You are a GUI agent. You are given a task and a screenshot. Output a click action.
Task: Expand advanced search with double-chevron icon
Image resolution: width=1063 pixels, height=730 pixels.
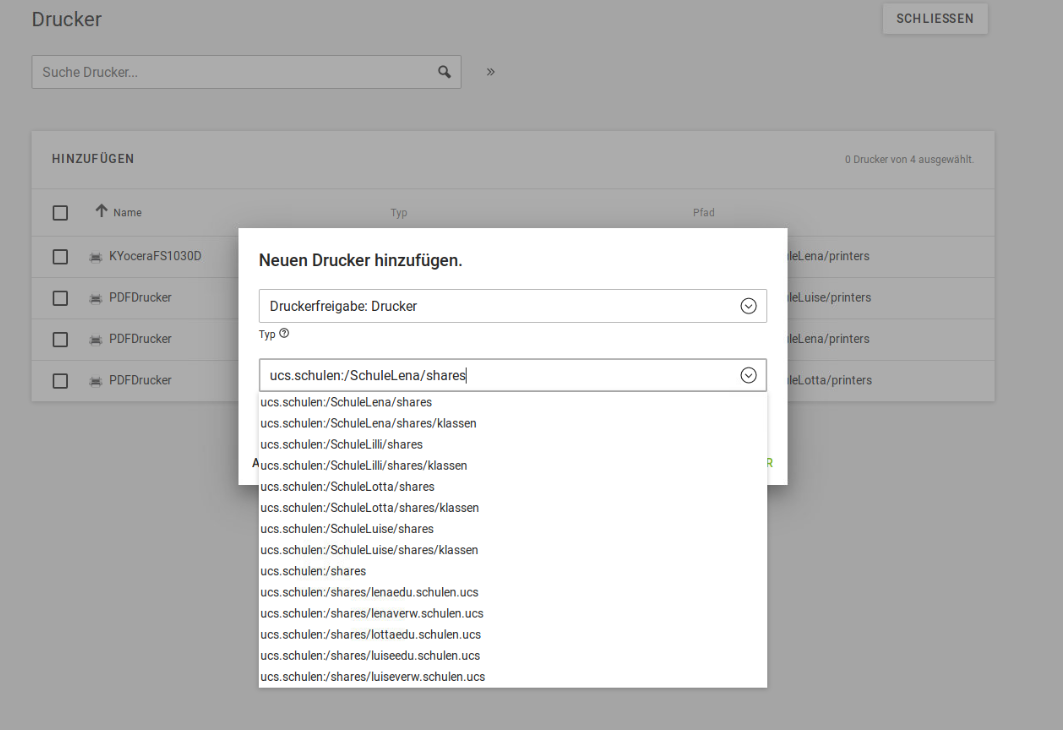pos(491,72)
